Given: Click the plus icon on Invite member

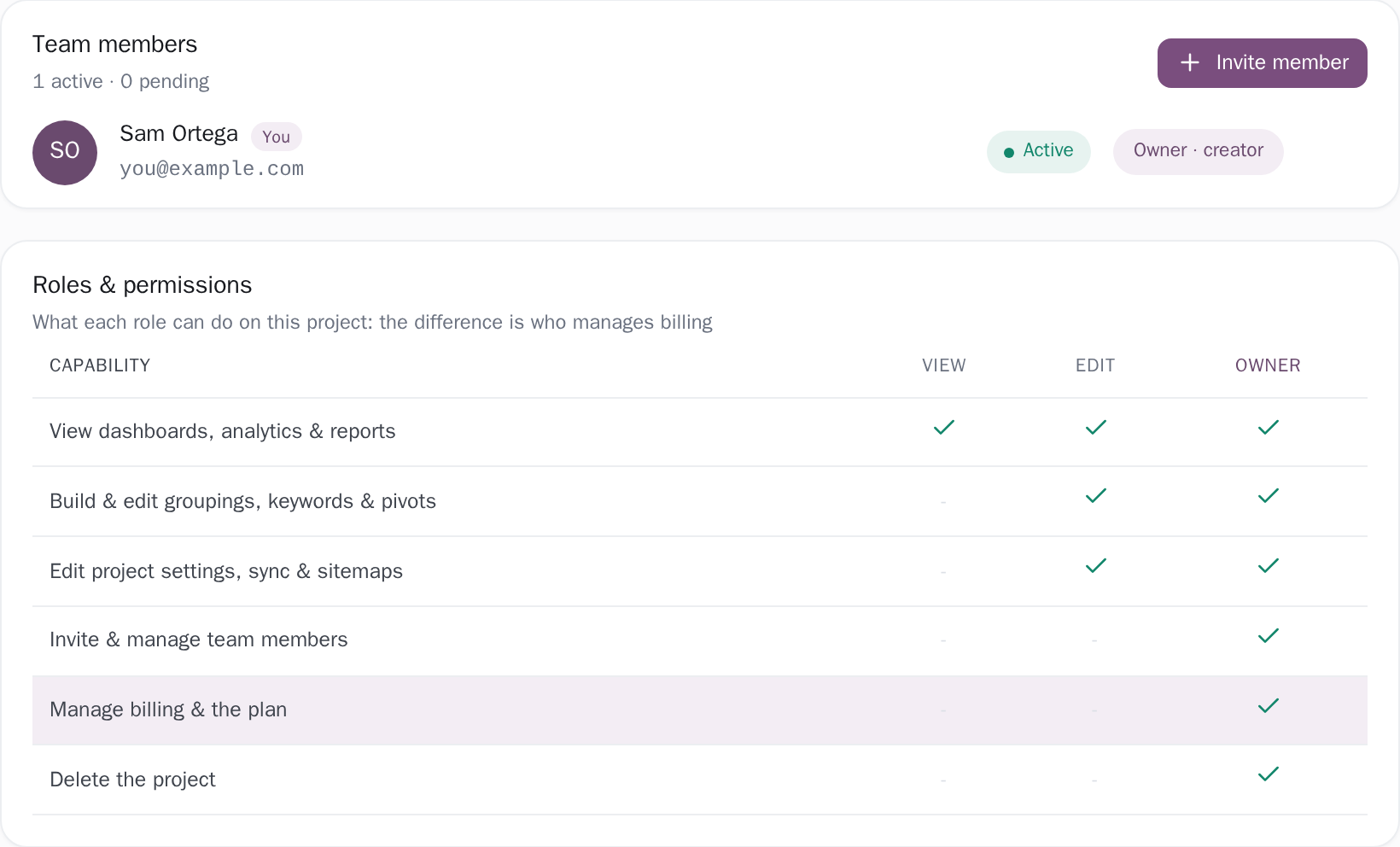Looking at the screenshot, I should (x=1190, y=62).
